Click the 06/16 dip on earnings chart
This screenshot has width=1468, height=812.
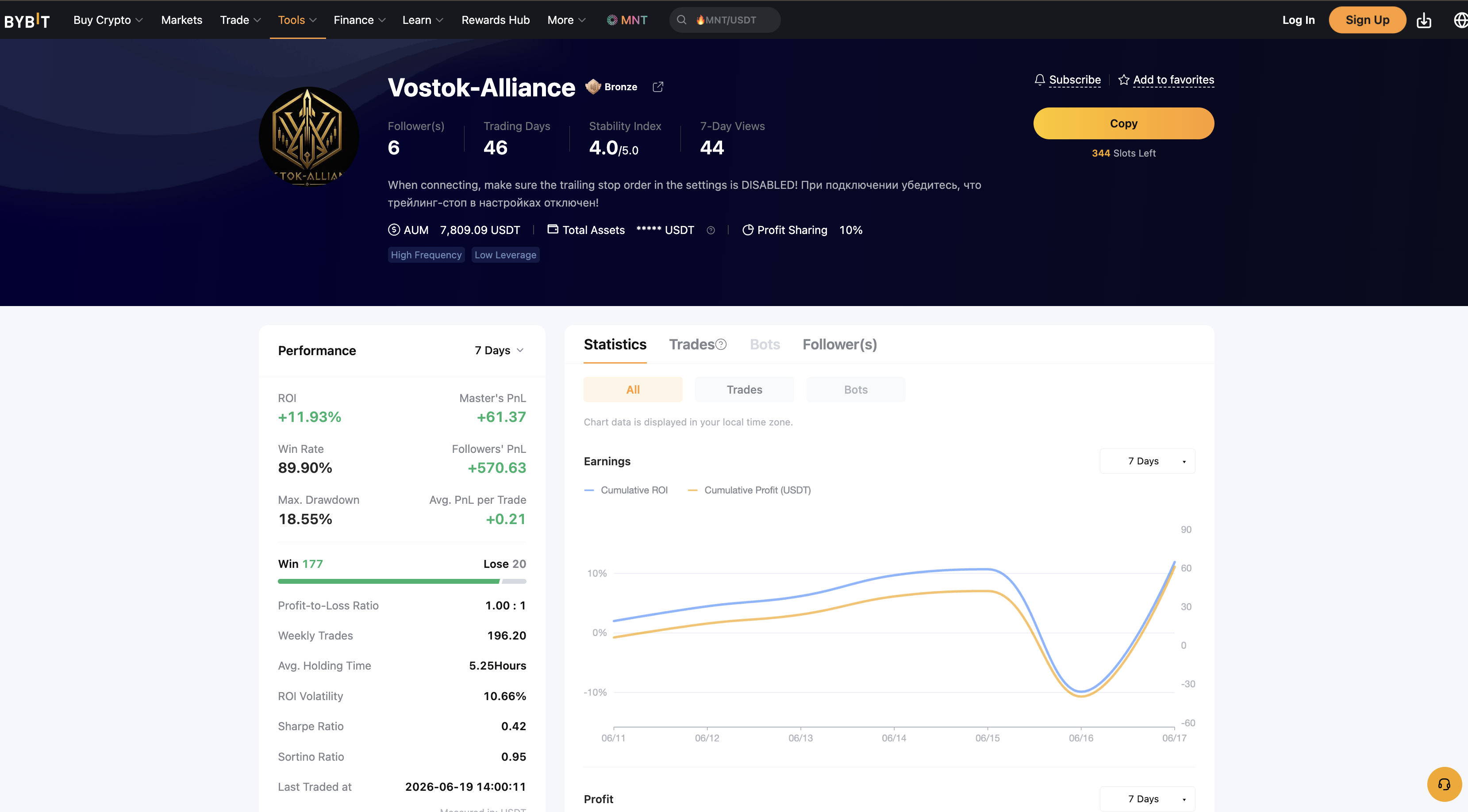[1081, 693]
